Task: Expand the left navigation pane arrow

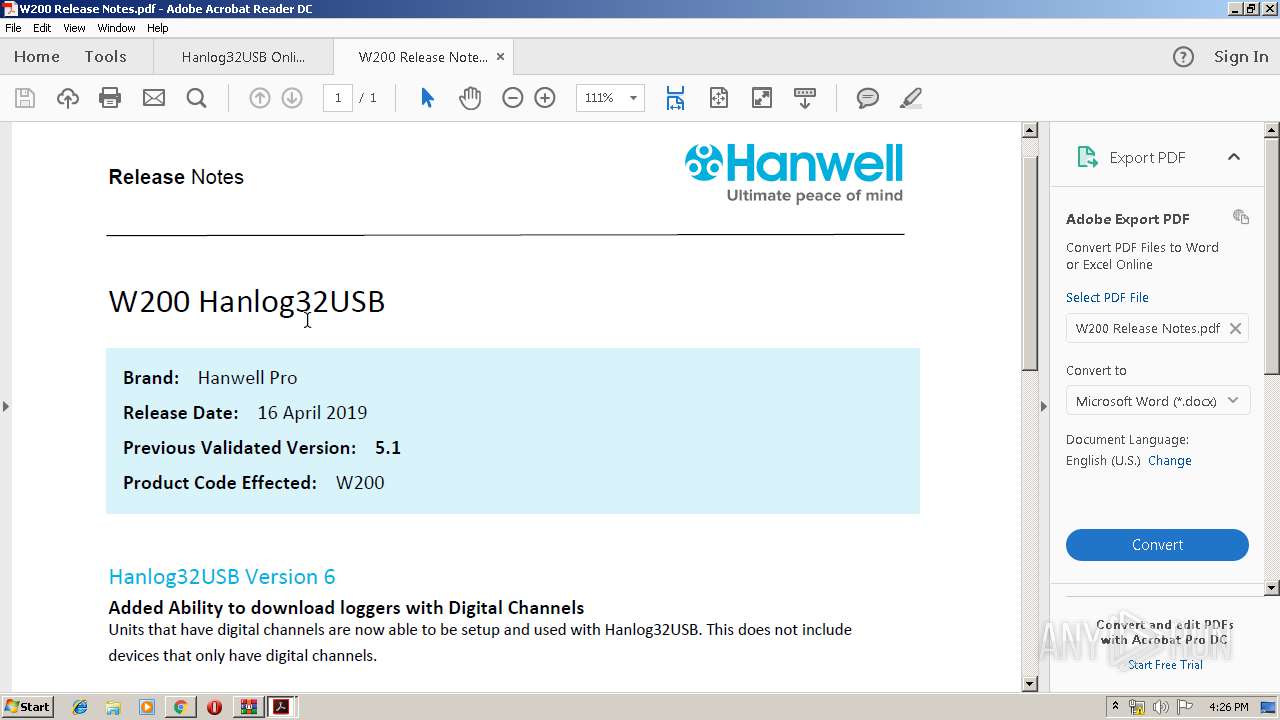Action: pyautogui.click(x=6, y=406)
